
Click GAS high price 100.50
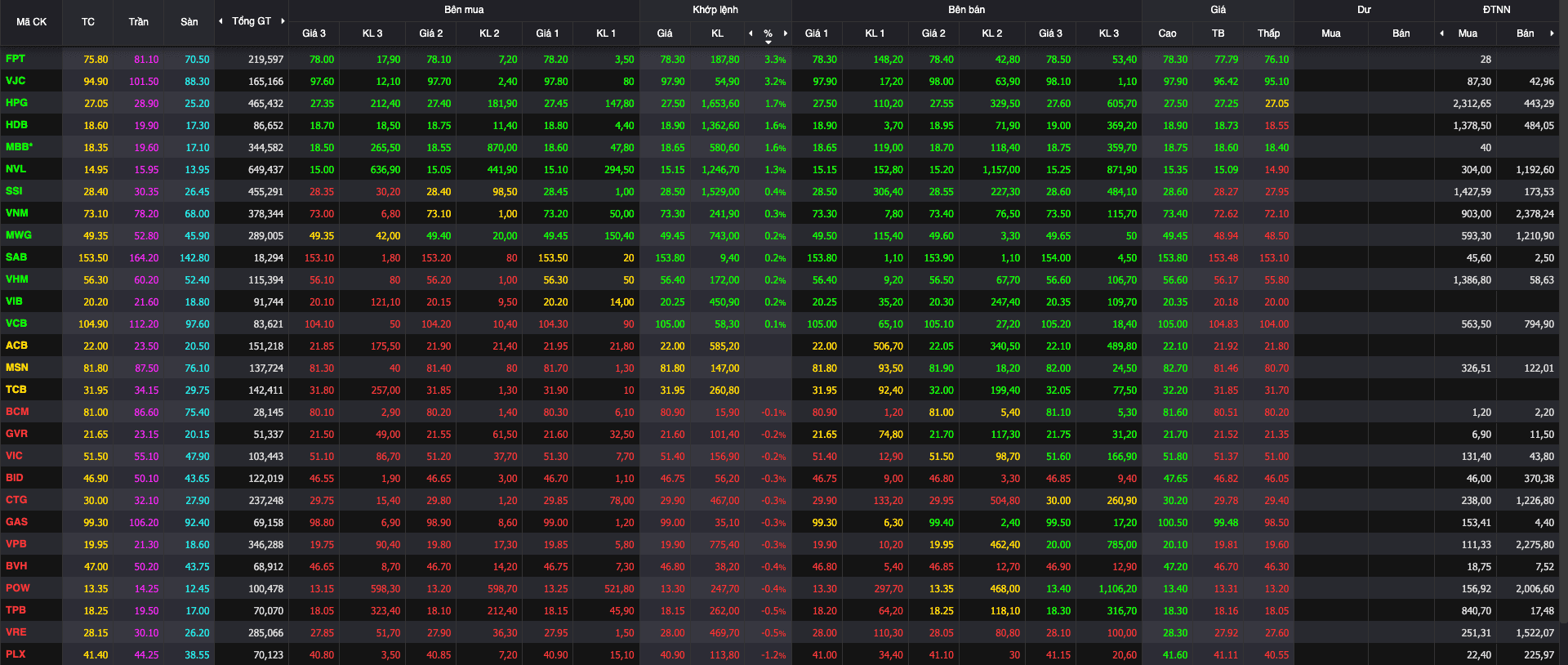pos(1173,523)
